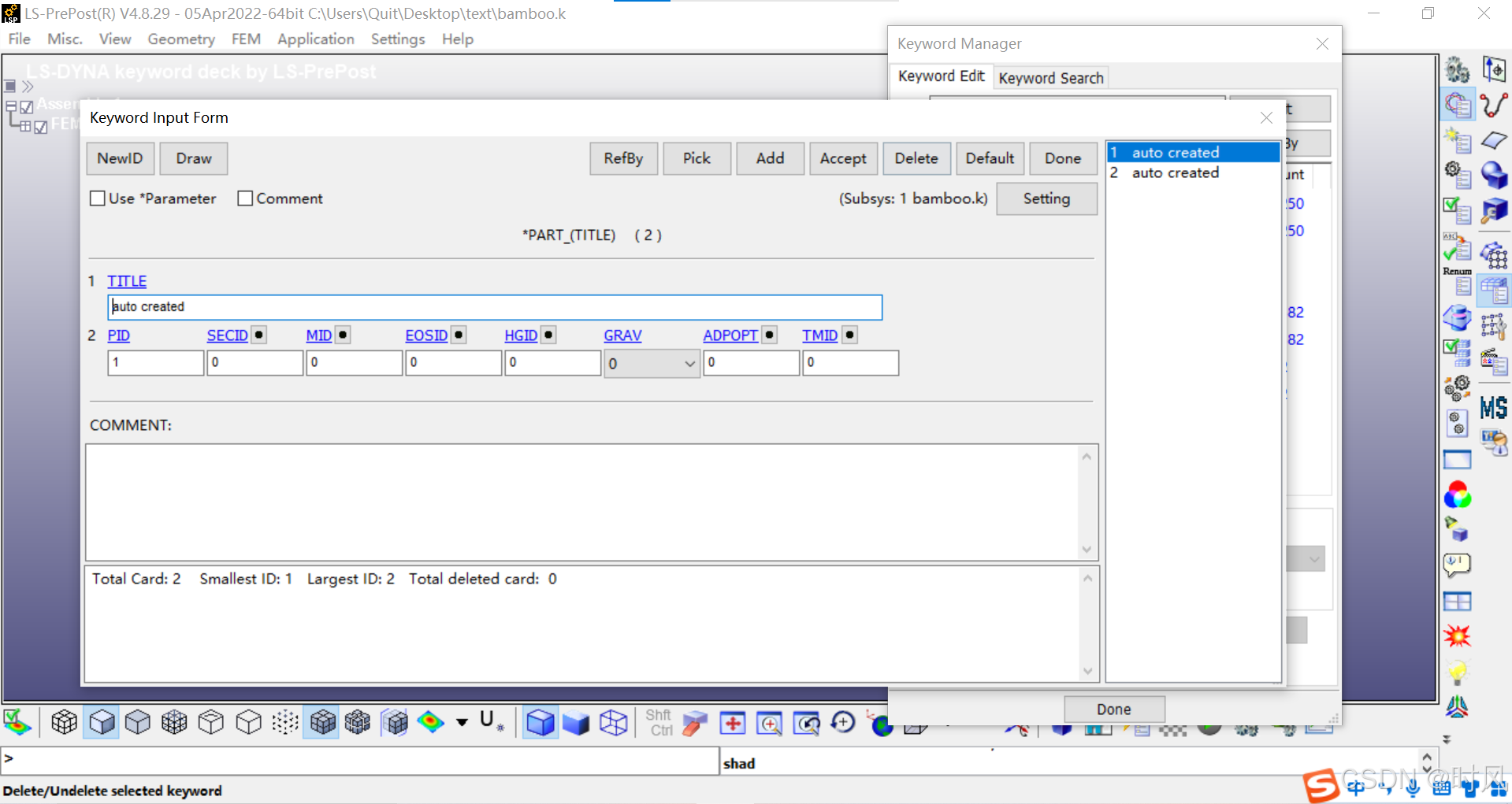The height and width of the screenshot is (804, 1512).
Task: Toggle the dot button beside EOSID
Action: (x=459, y=335)
